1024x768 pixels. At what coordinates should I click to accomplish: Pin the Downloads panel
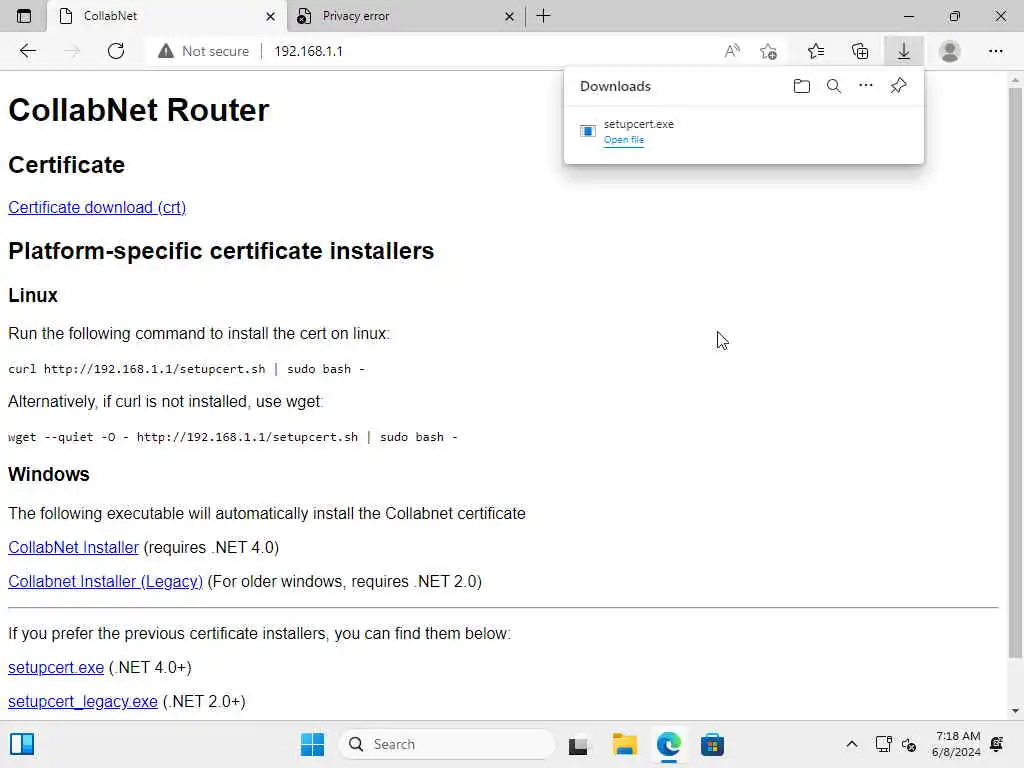pos(898,86)
